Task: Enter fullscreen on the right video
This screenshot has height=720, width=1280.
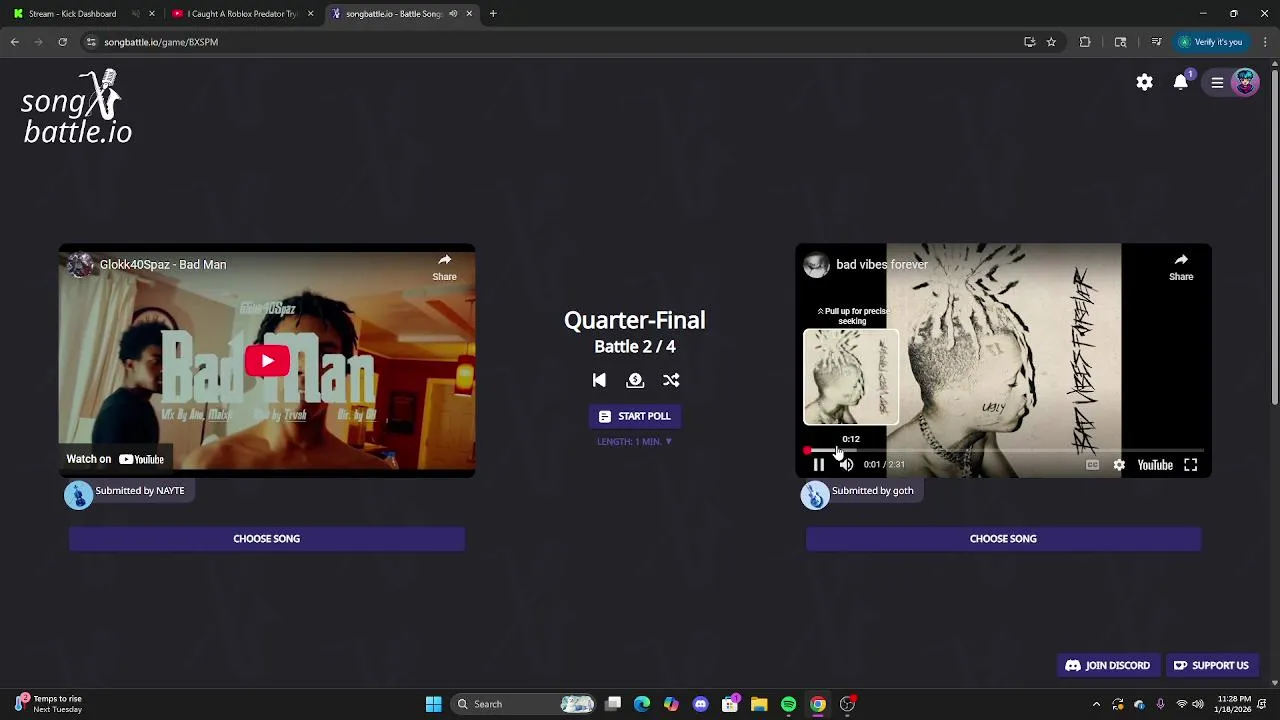Action: 1190,465
